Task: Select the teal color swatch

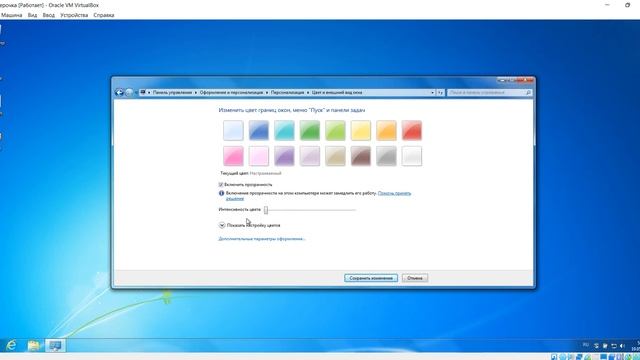Action: coord(284,130)
